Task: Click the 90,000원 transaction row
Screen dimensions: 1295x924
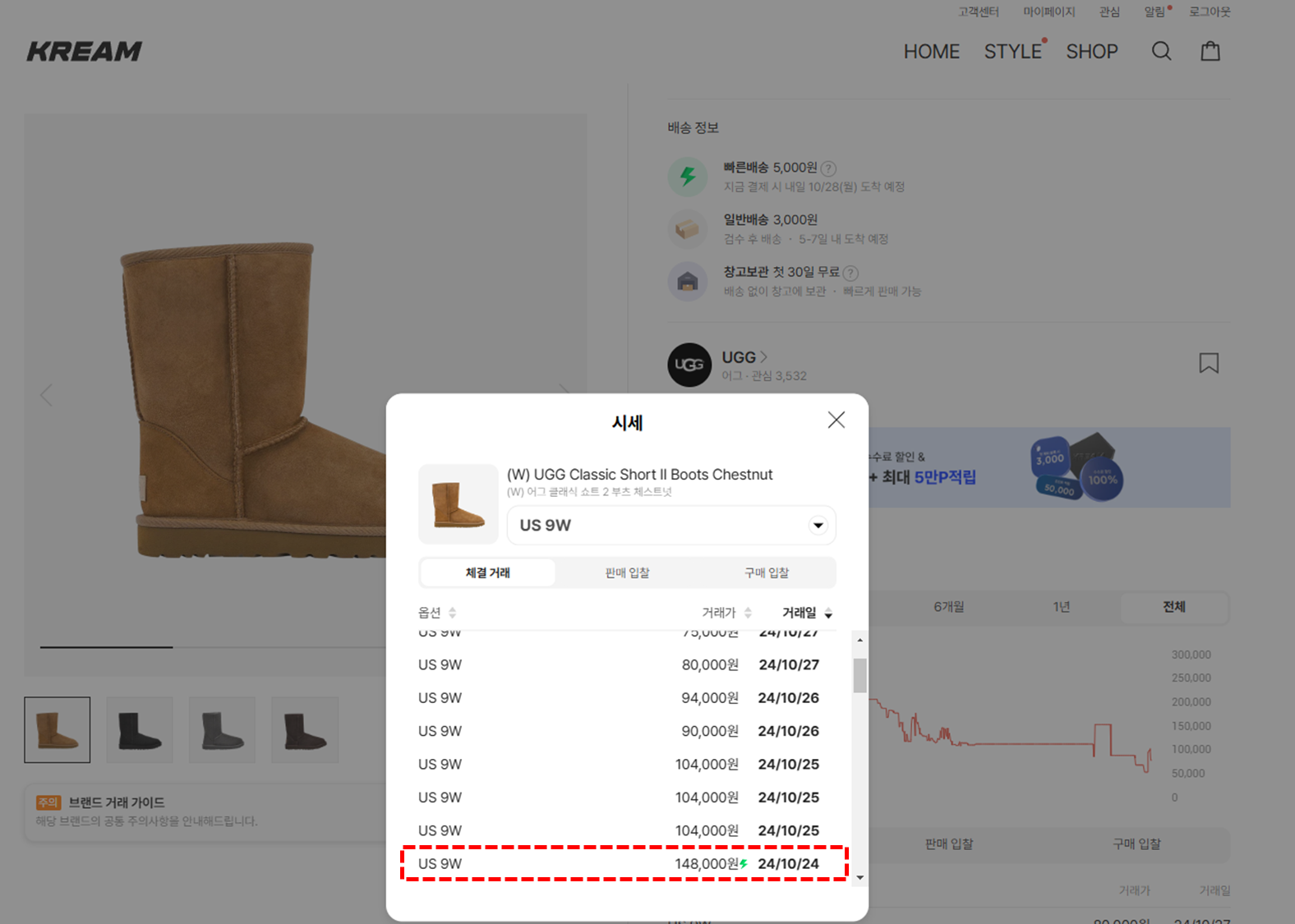Action: (619, 731)
